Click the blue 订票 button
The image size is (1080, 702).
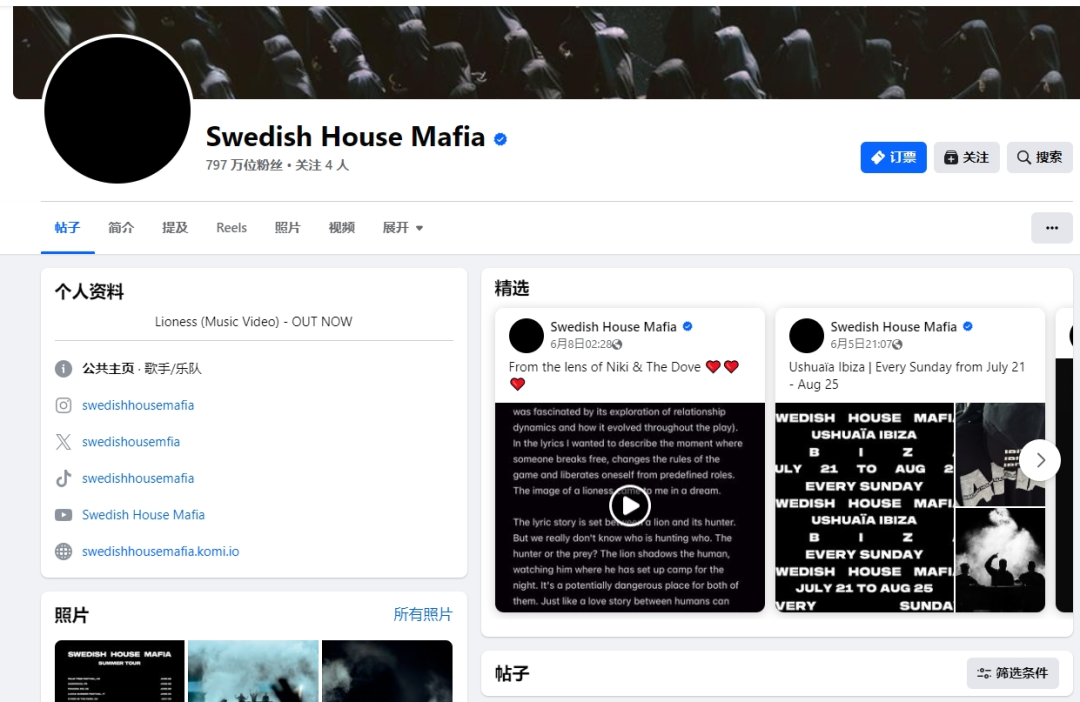click(893, 157)
